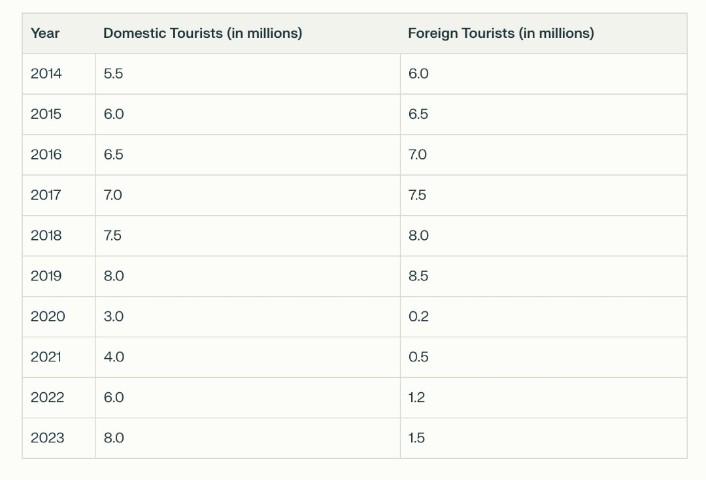This screenshot has height=480, width=706.
Task: Select foreign tourists value 1.5 for 2023
Action: pos(416,438)
